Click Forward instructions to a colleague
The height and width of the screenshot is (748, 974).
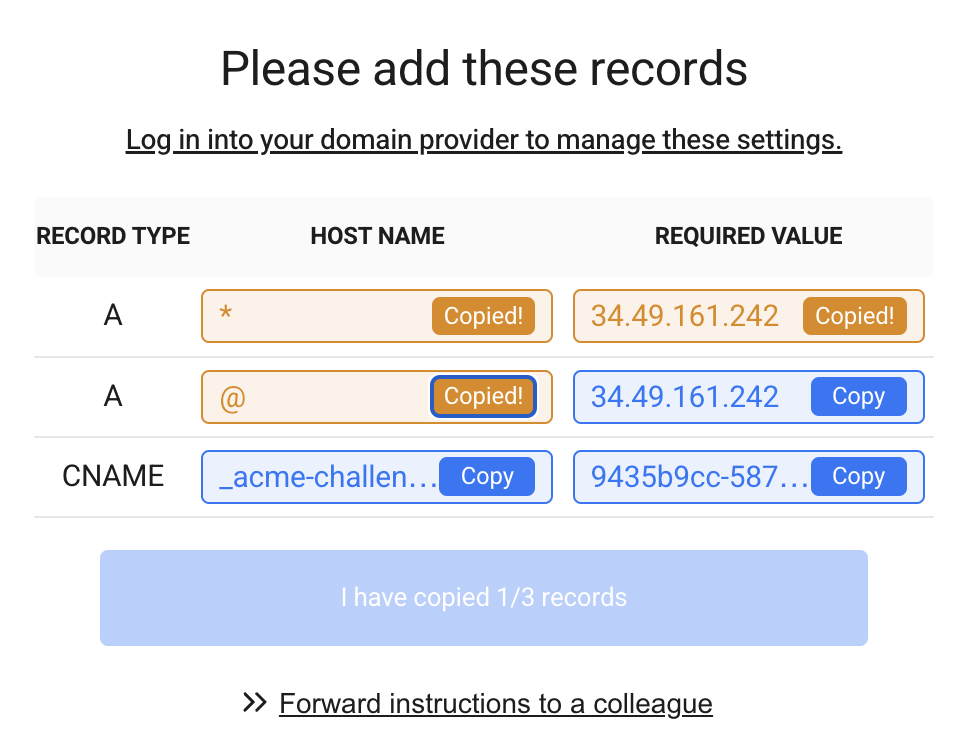[x=496, y=704]
